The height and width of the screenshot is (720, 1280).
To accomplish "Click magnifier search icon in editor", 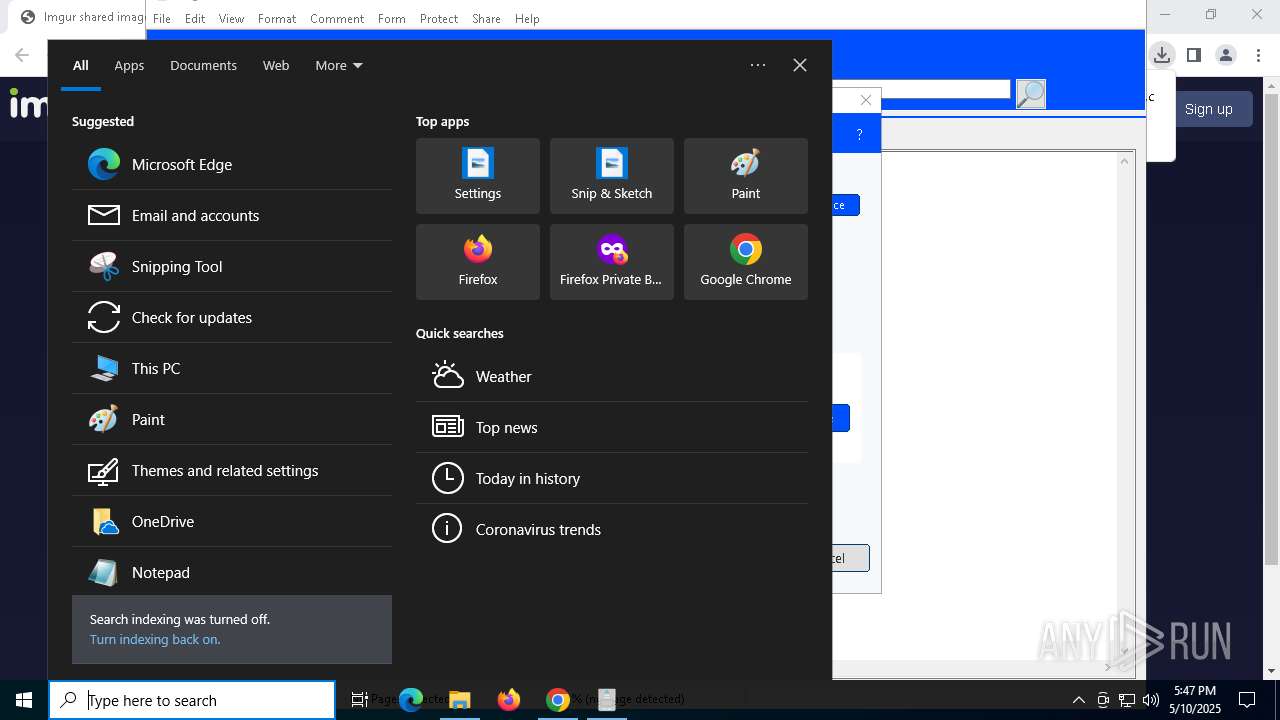I will pos(1031,94).
